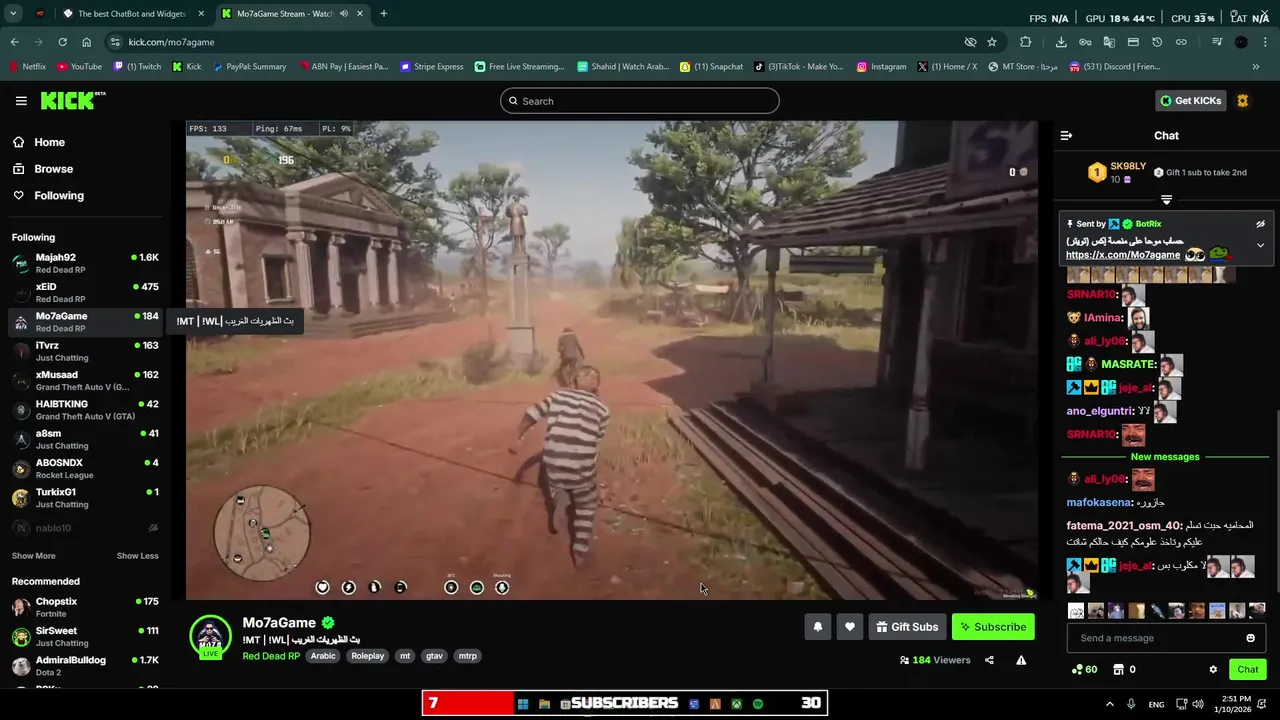
Task: Open browser downloads icon
Action: click(x=1061, y=42)
